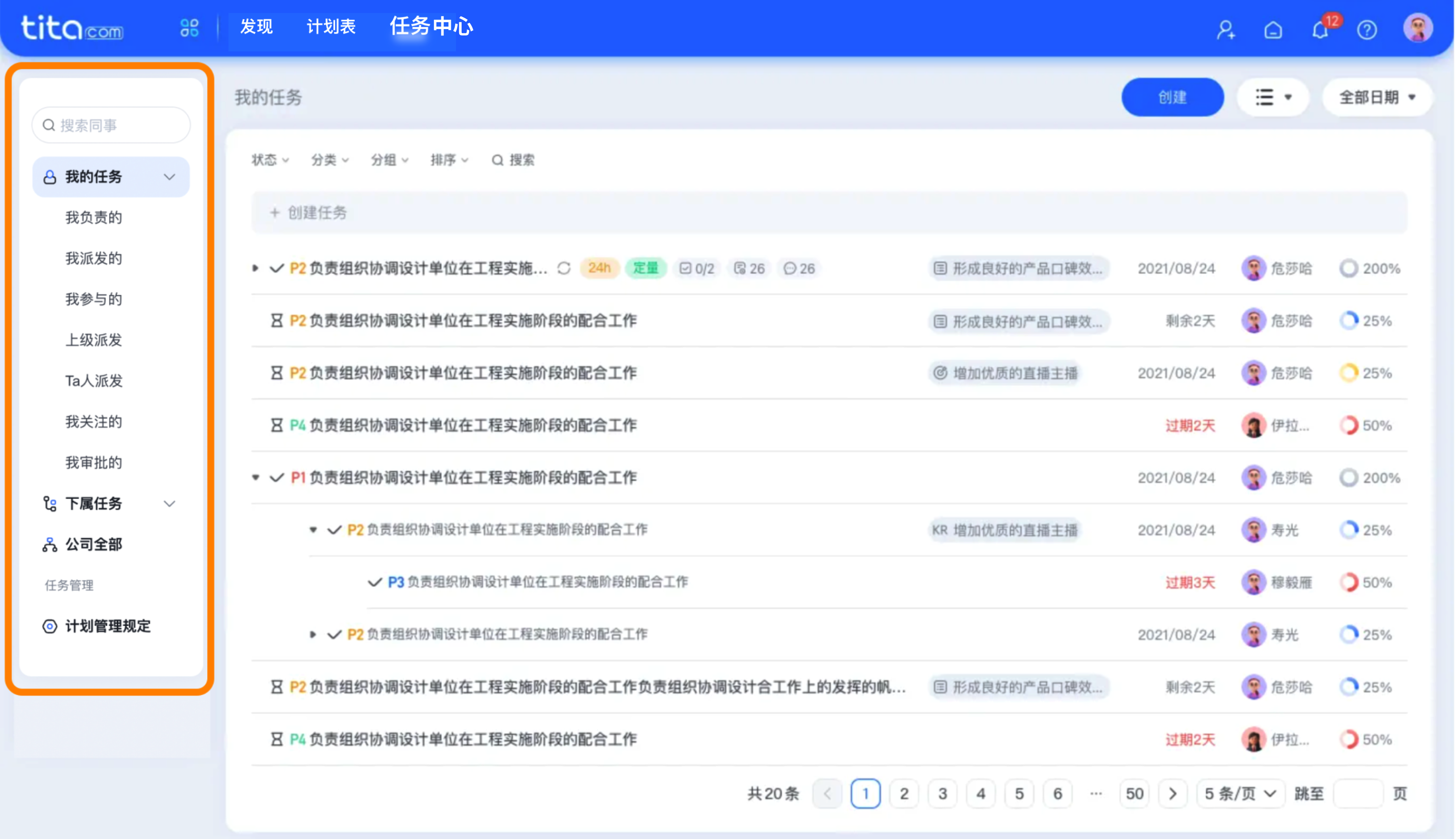The height and width of the screenshot is (839, 1456).
Task: Toggle checkmark on P3 subtask
Action: (375, 583)
